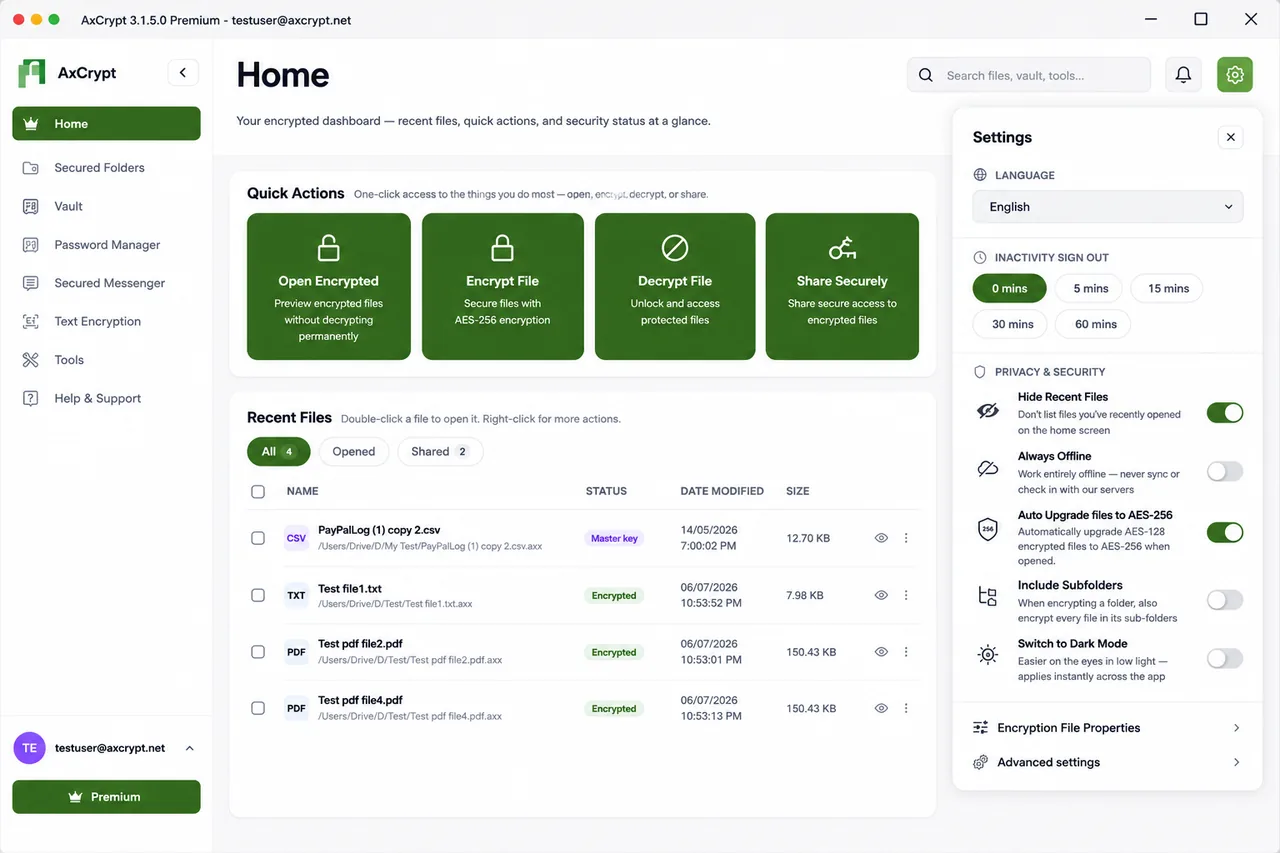Click the CSV file type icon
This screenshot has width=1280, height=853.
click(296, 538)
